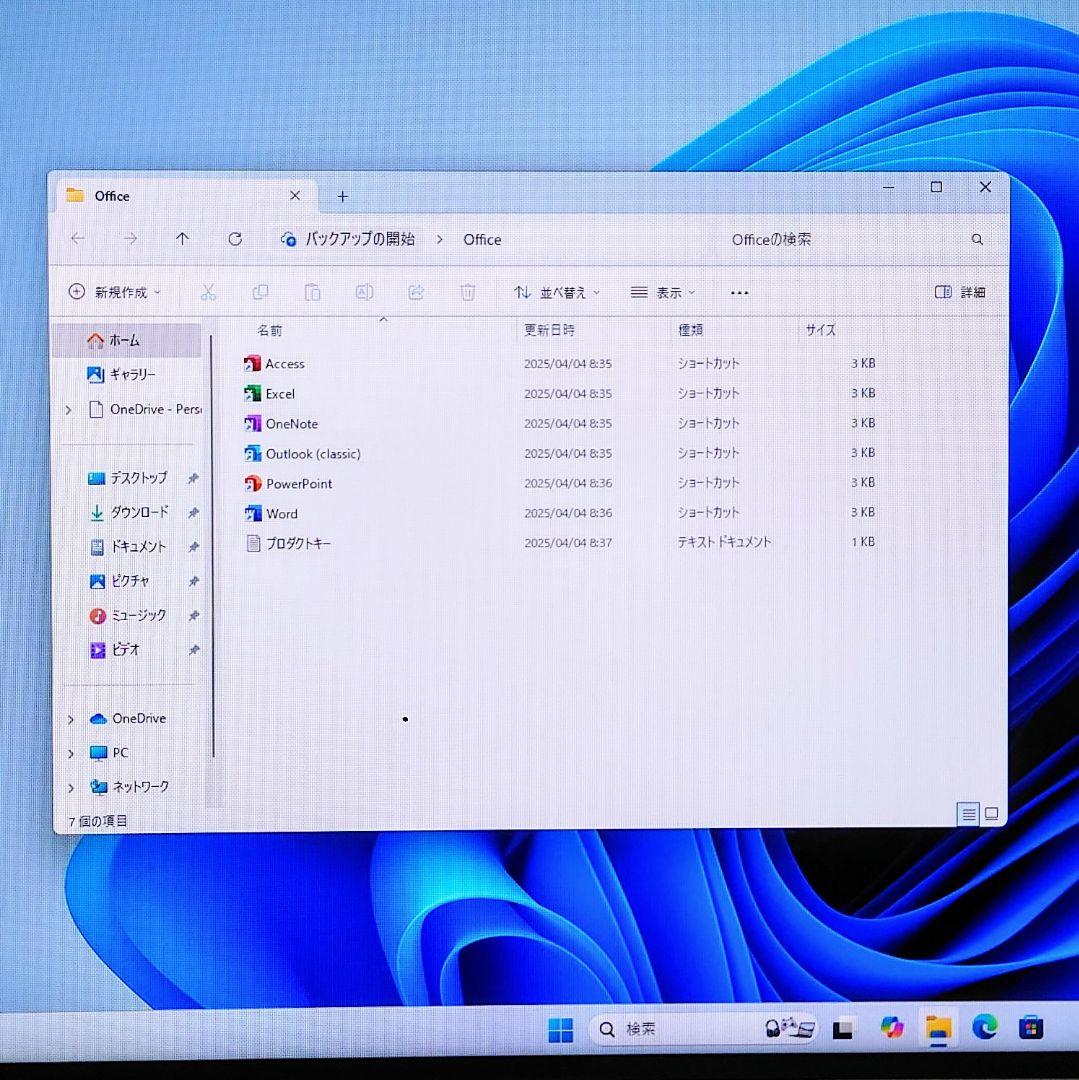Click the copy icon in the toolbar
Image resolution: width=1079 pixels, height=1080 pixels.
click(260, 292)
